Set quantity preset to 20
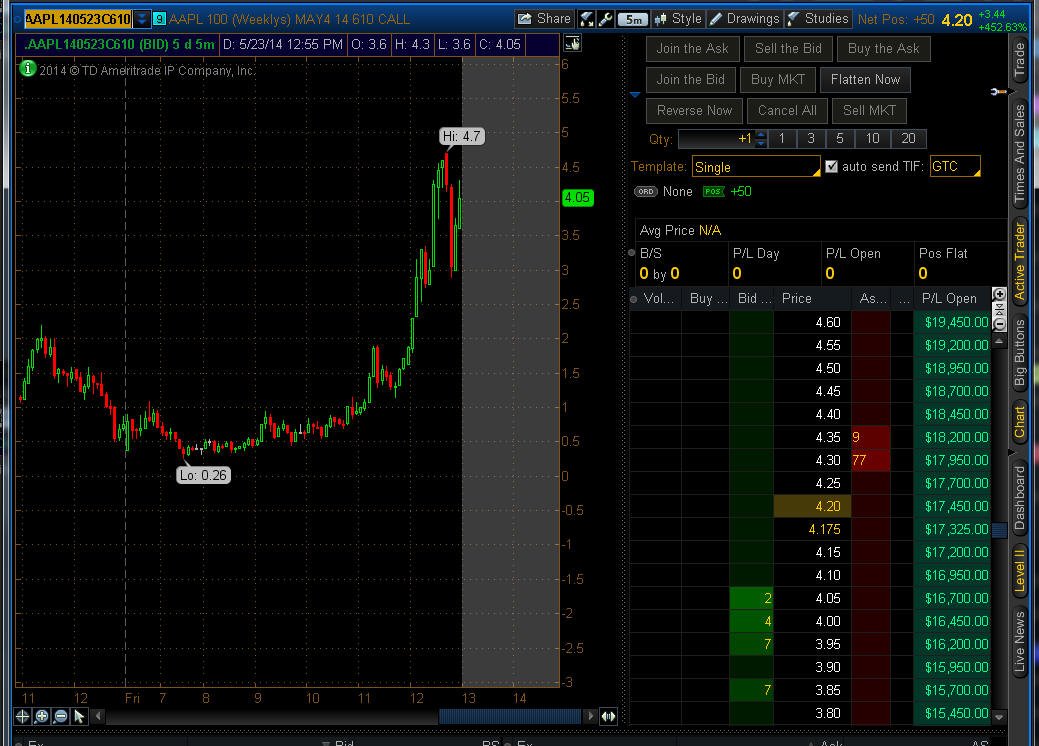Image resolution: width=1039 pixels, height=746 pixels. 908,138
